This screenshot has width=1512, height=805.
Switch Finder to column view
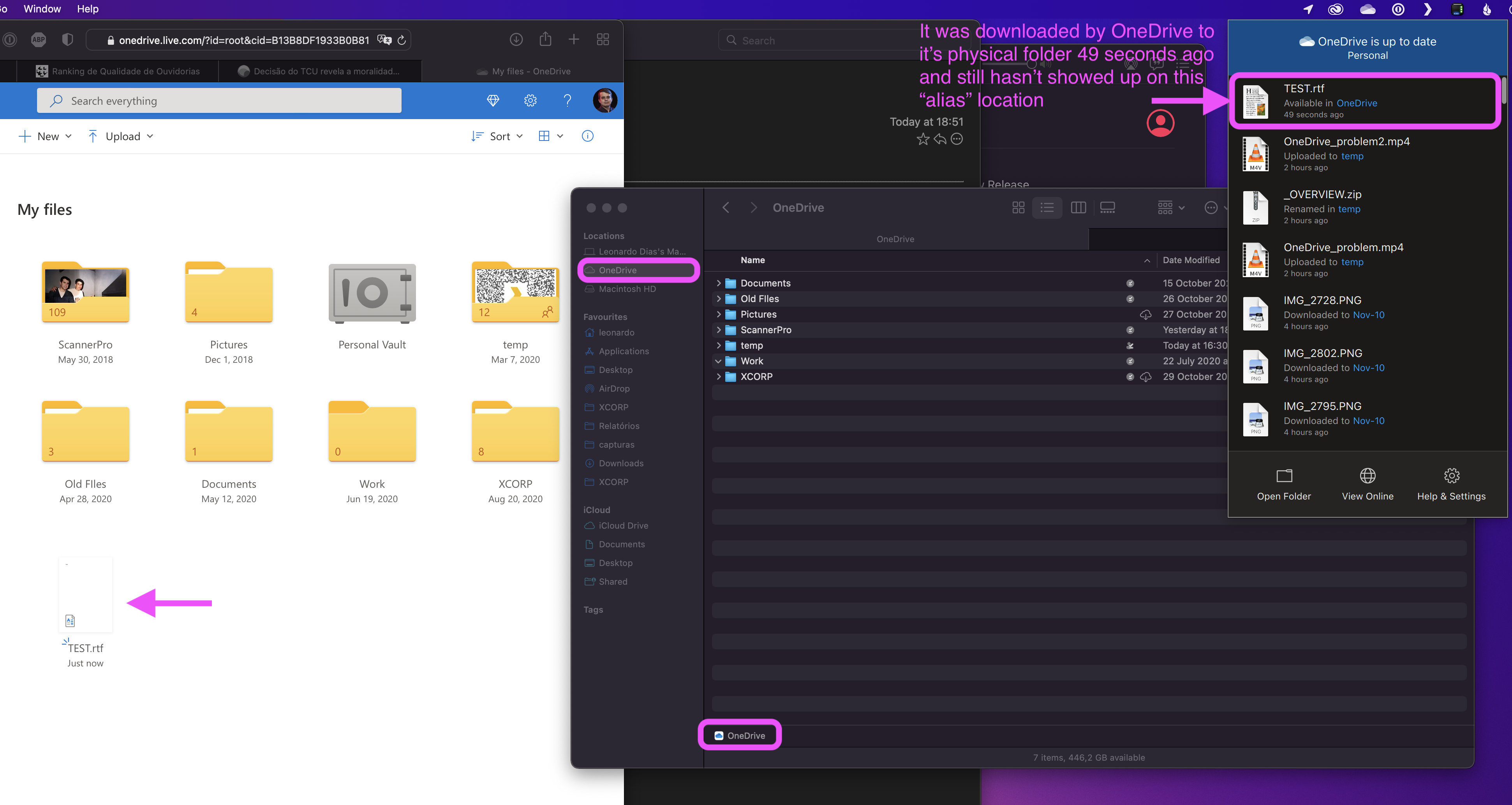click(x=1078, y=208)
